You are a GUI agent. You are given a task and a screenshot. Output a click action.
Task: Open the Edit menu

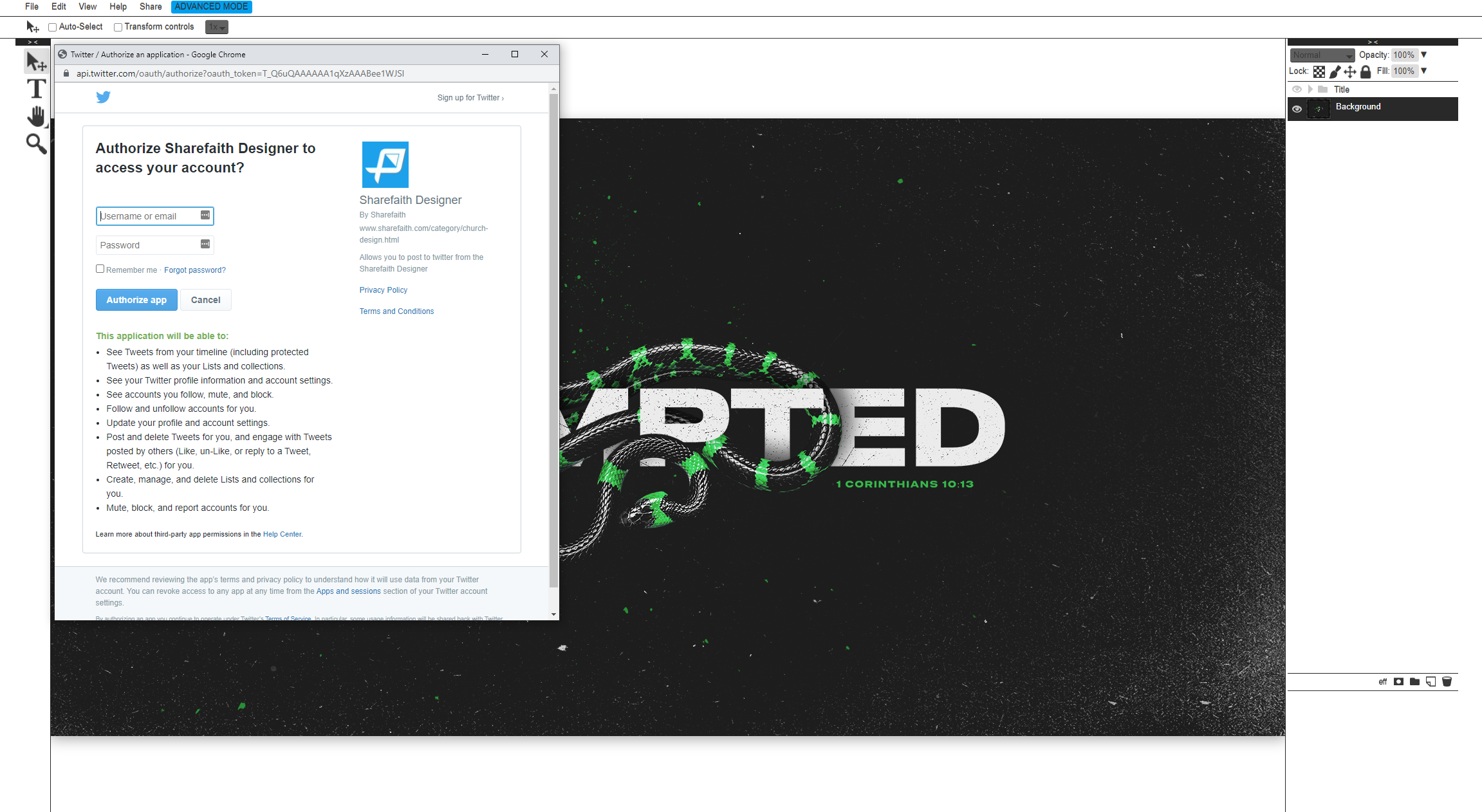(x=59, y=6)
